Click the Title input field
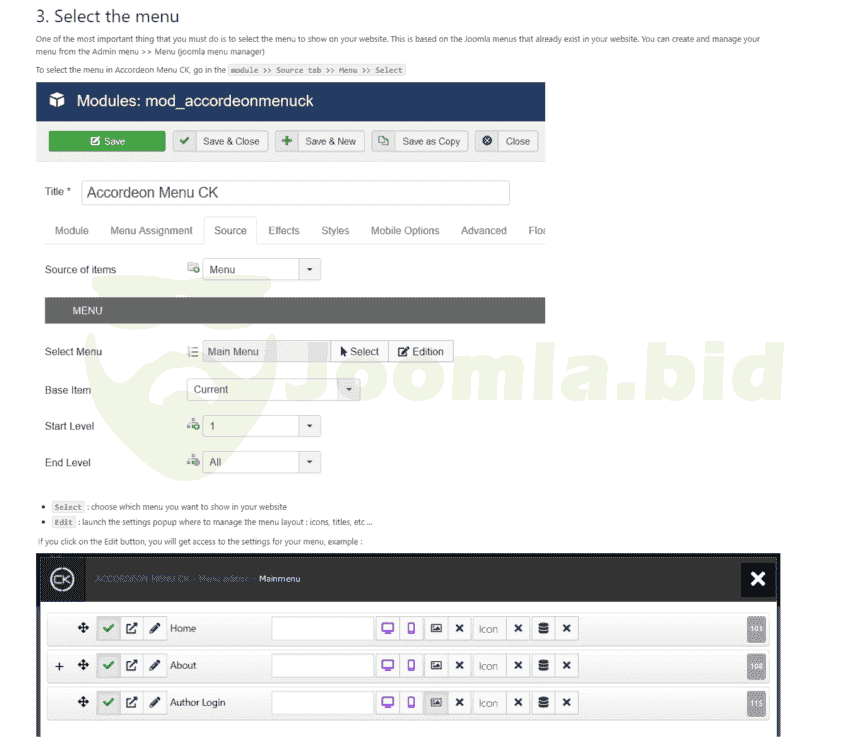The width and height of the screenshot is (850, 754). [295, 193]
